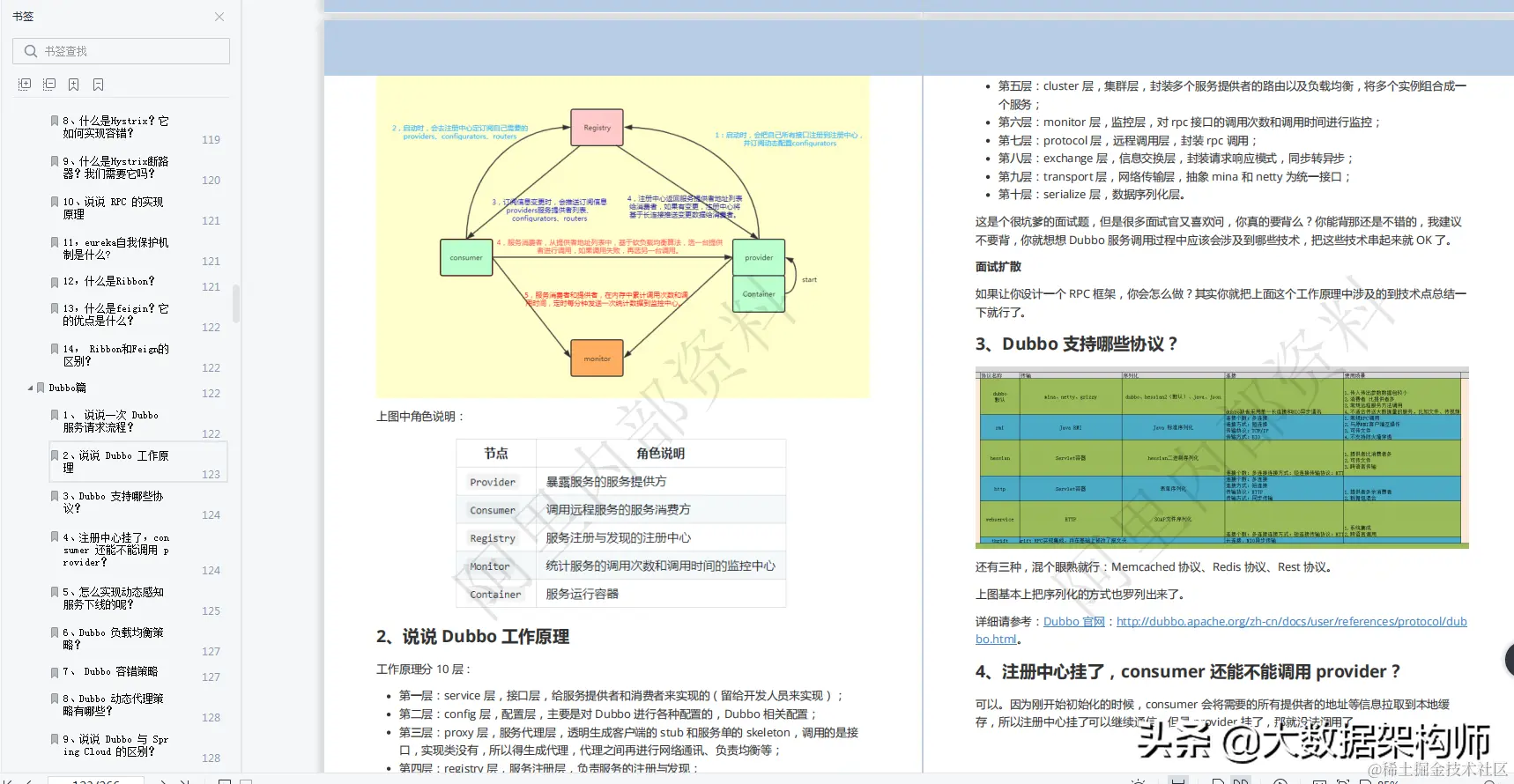This screenshot has width=1514, height=784.
Task: Open bookmark 4、注册中心挂了
Action: pos(115,550)
